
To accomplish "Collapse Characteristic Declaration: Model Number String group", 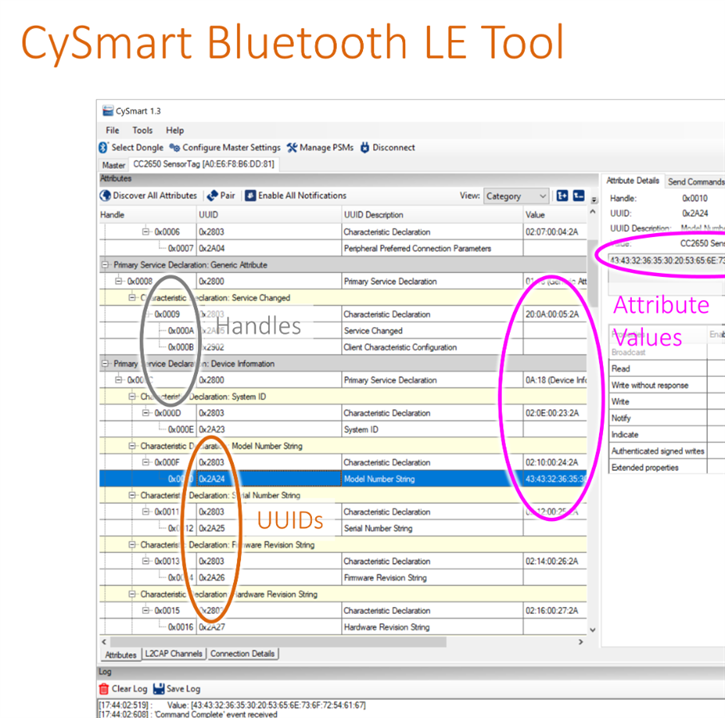I will pos(132,446).
